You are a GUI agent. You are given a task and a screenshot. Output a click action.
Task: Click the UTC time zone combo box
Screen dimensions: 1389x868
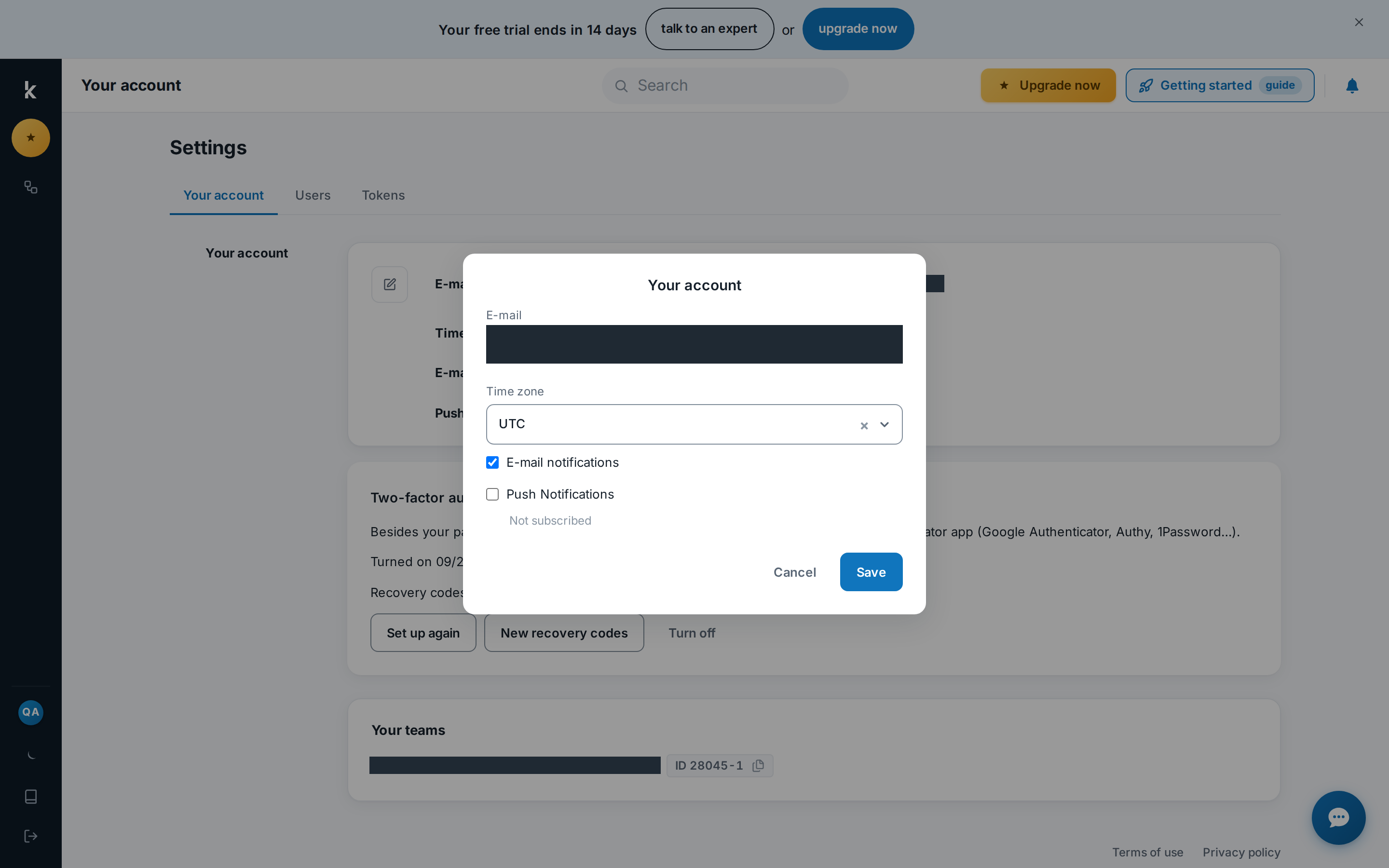pyautogui.click(x=694, y=424)
